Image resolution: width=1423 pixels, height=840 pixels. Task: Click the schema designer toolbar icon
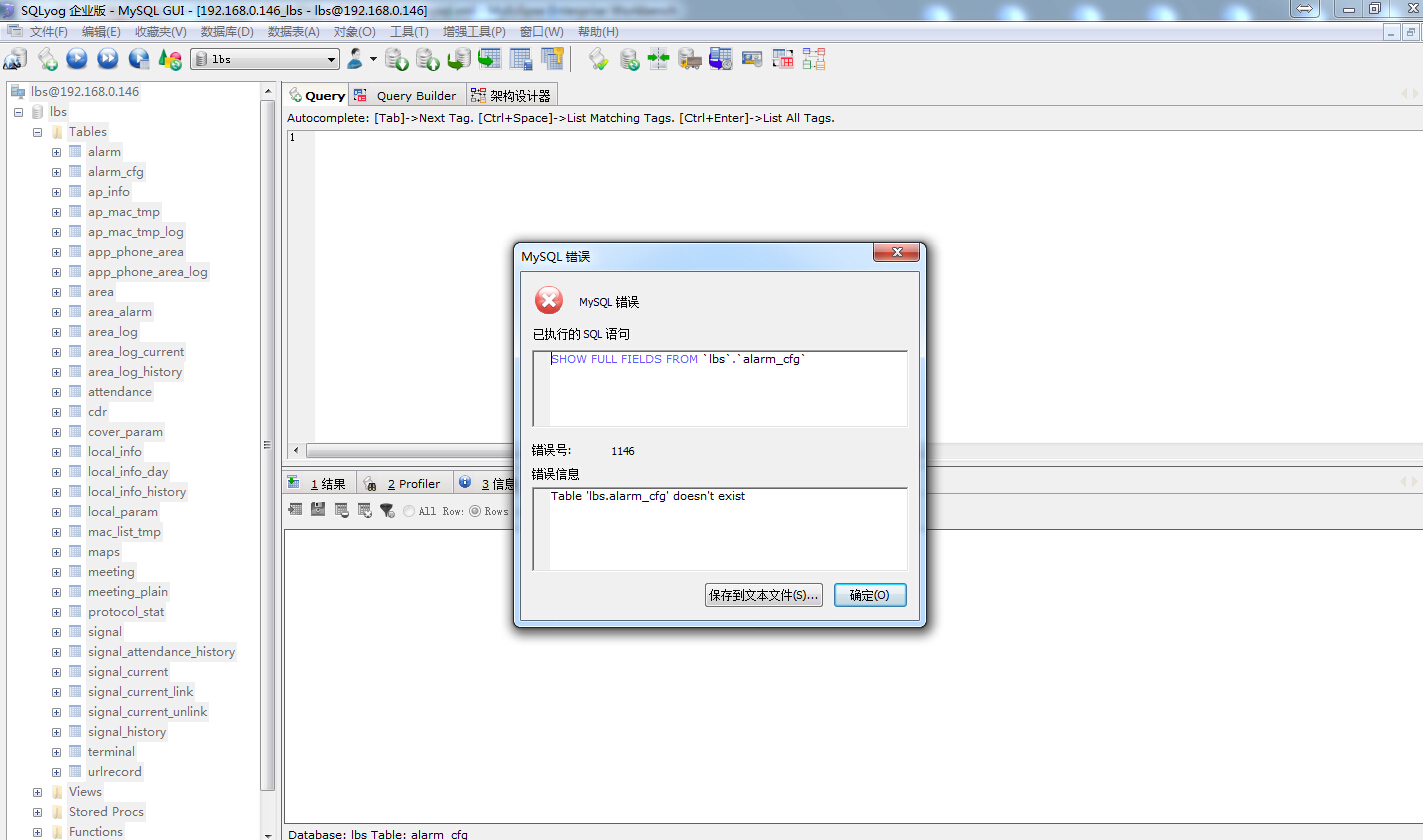pos(814,59)
